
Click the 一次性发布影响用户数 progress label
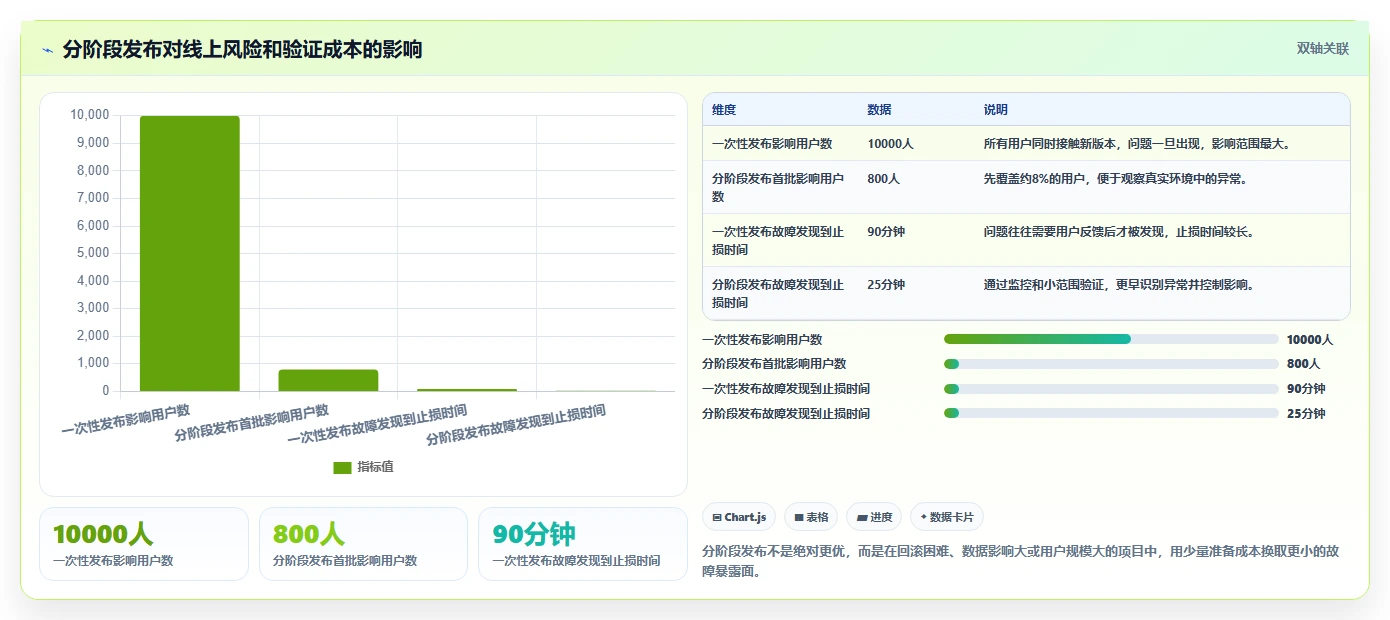click(762, 340)
